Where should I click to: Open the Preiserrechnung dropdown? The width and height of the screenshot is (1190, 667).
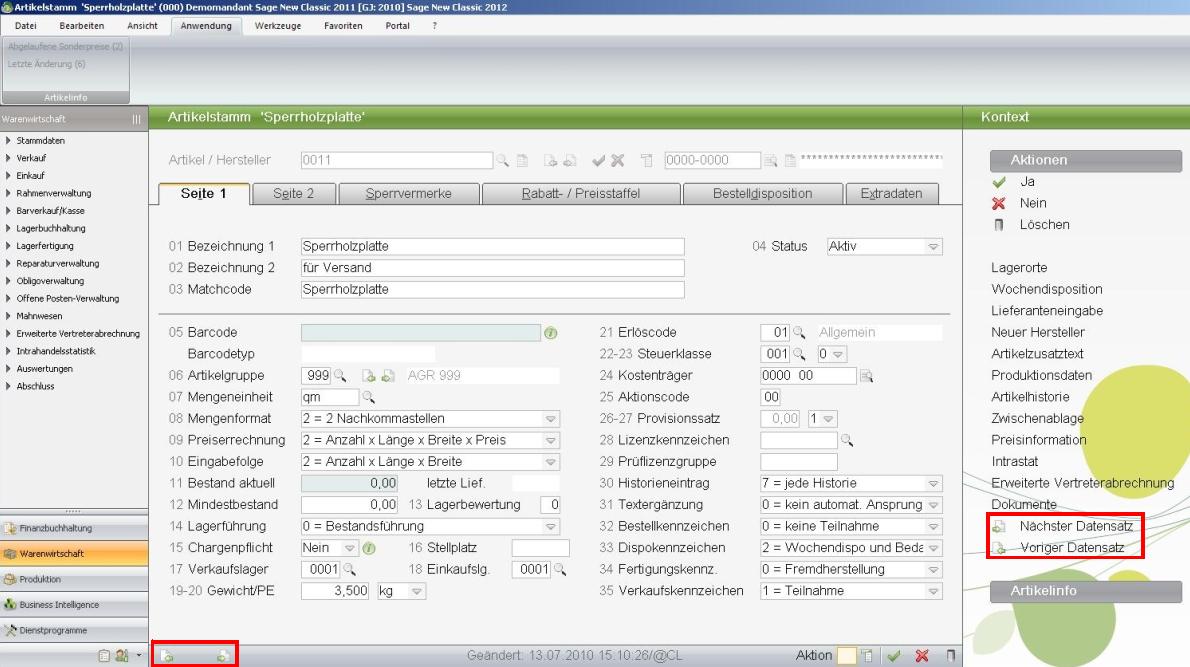click(x=551, y=440)
